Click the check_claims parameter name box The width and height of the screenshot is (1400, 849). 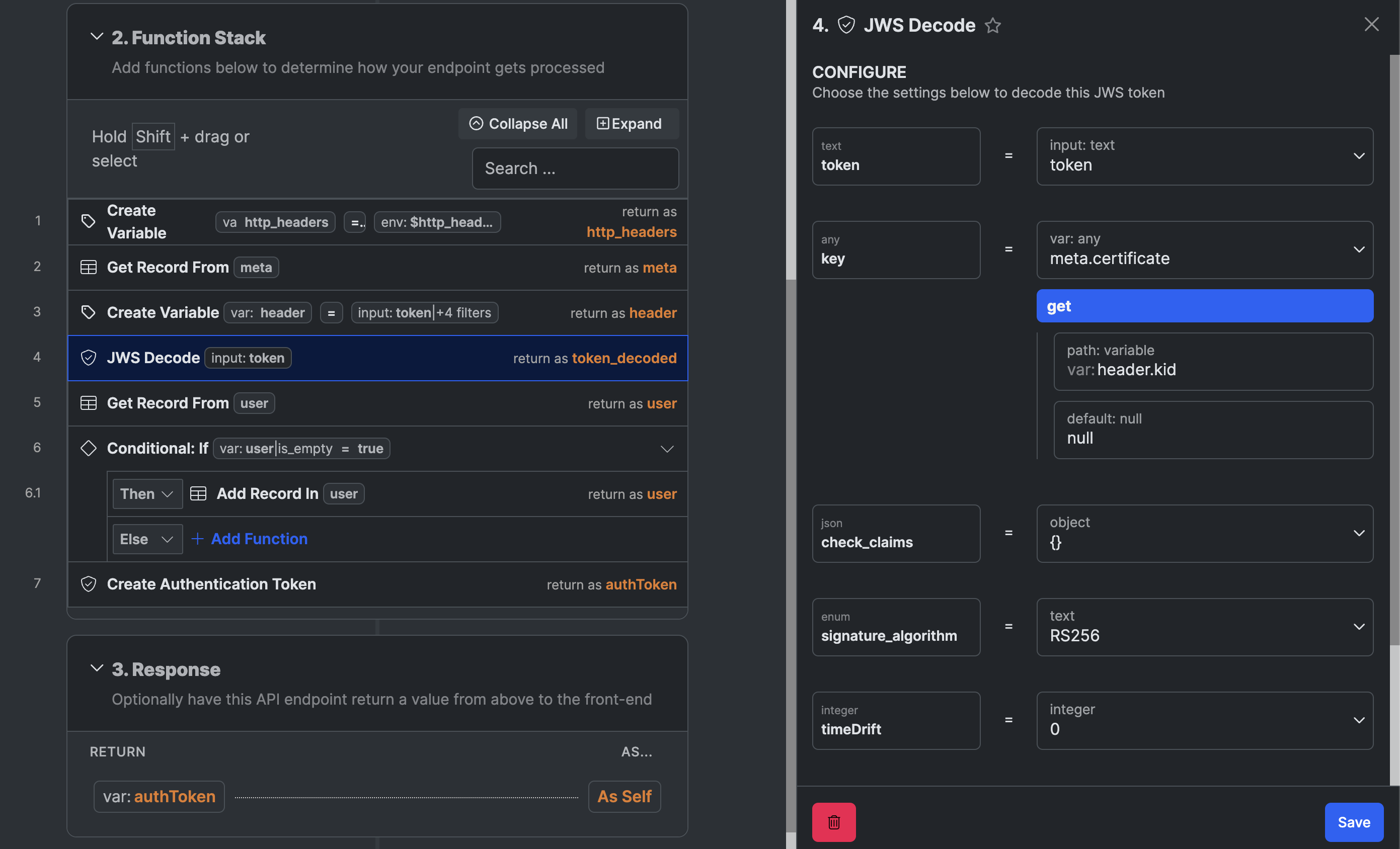pos(896,533)
